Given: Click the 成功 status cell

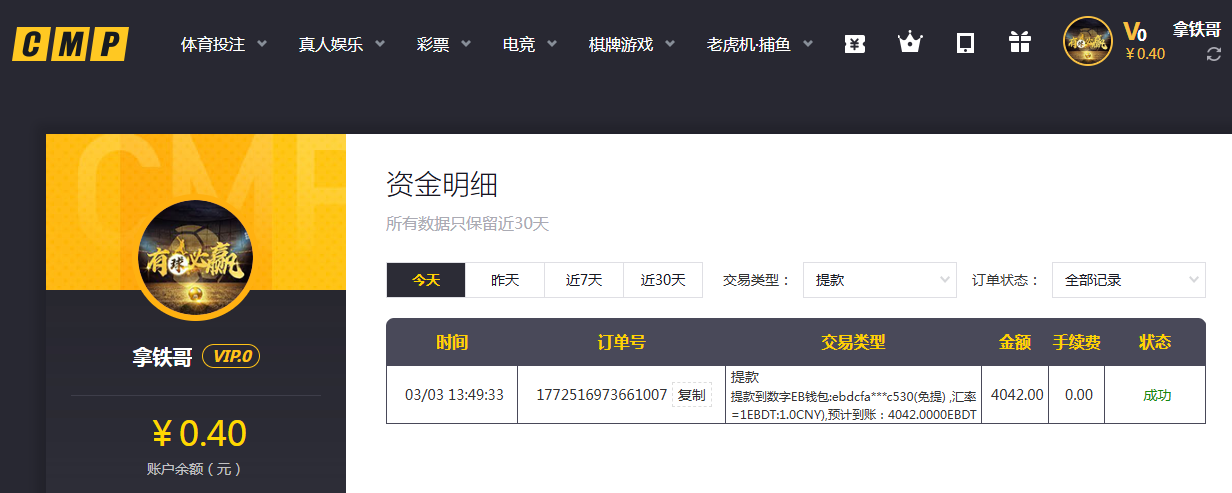Looking at the screenshot, I should (1157, 395).
